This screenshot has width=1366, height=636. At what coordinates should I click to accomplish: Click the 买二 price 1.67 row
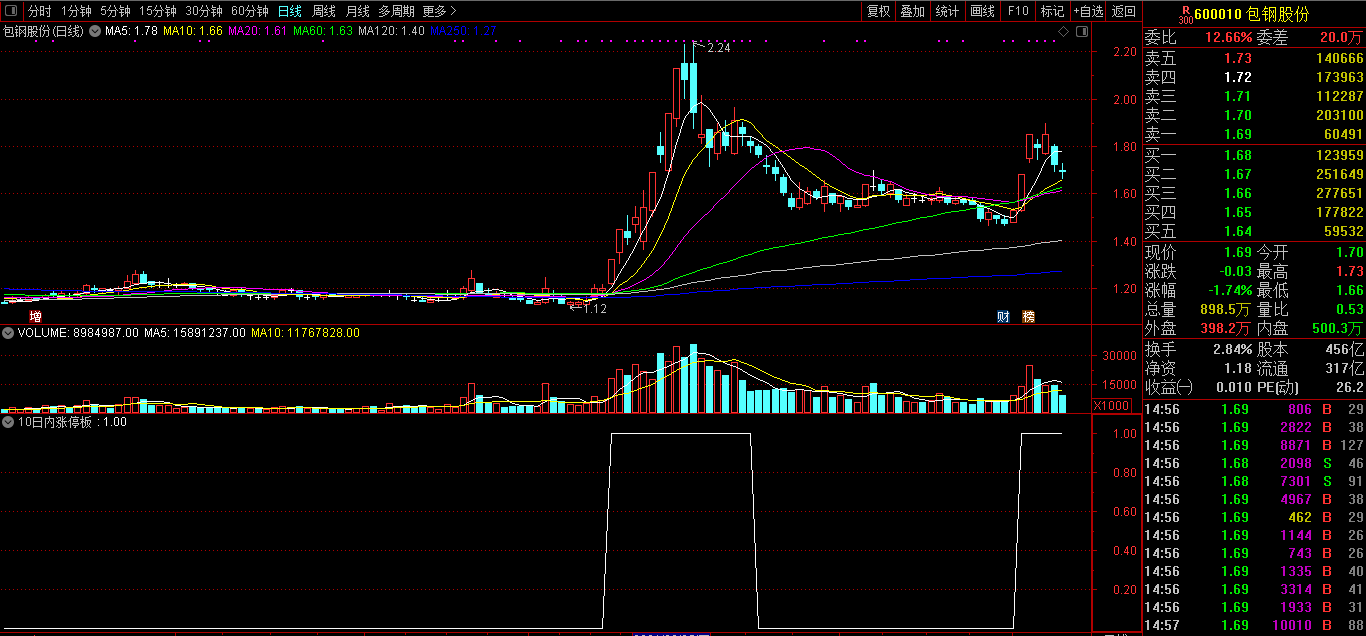1254,174
